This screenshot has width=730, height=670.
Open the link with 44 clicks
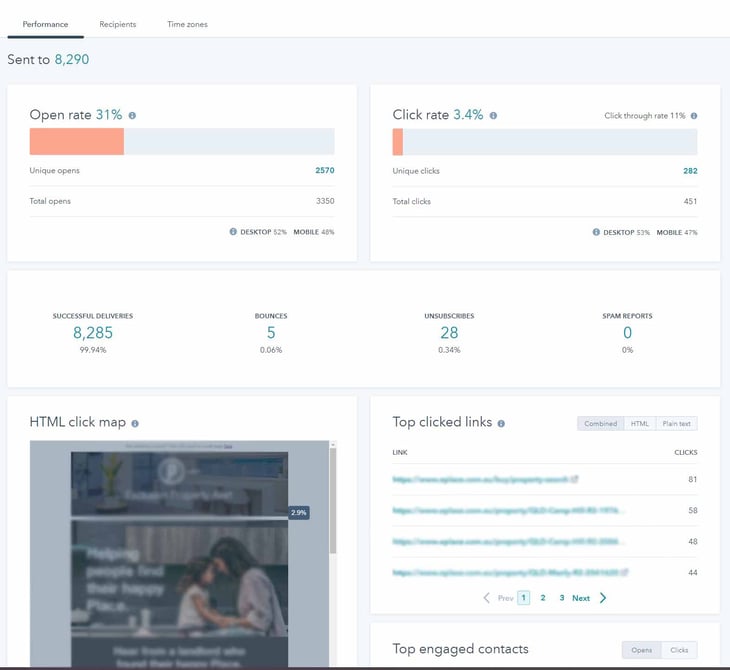pyautogui.click(x=506, y=572)
